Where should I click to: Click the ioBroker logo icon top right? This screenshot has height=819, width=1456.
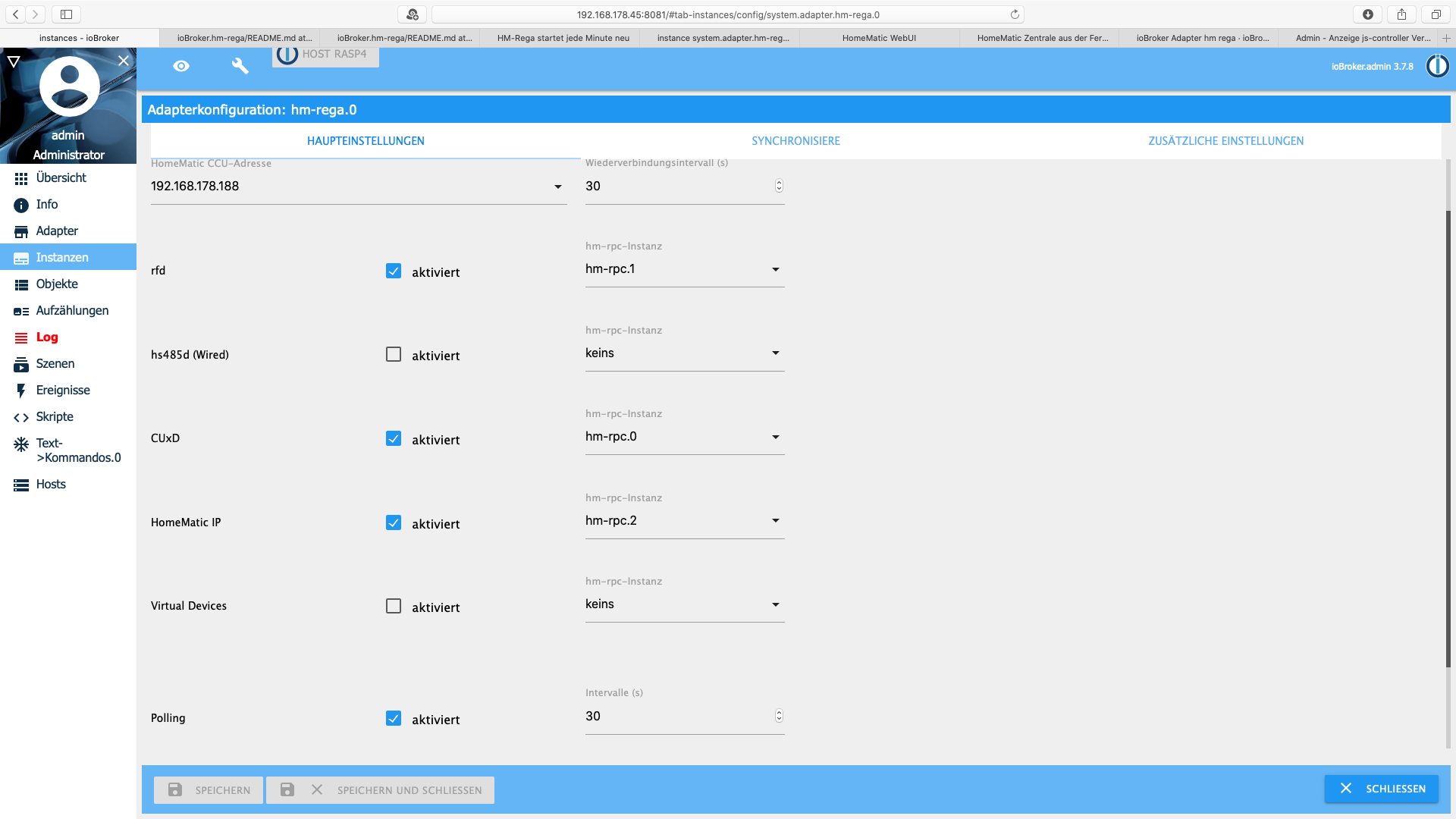(x=1437, y=66)
